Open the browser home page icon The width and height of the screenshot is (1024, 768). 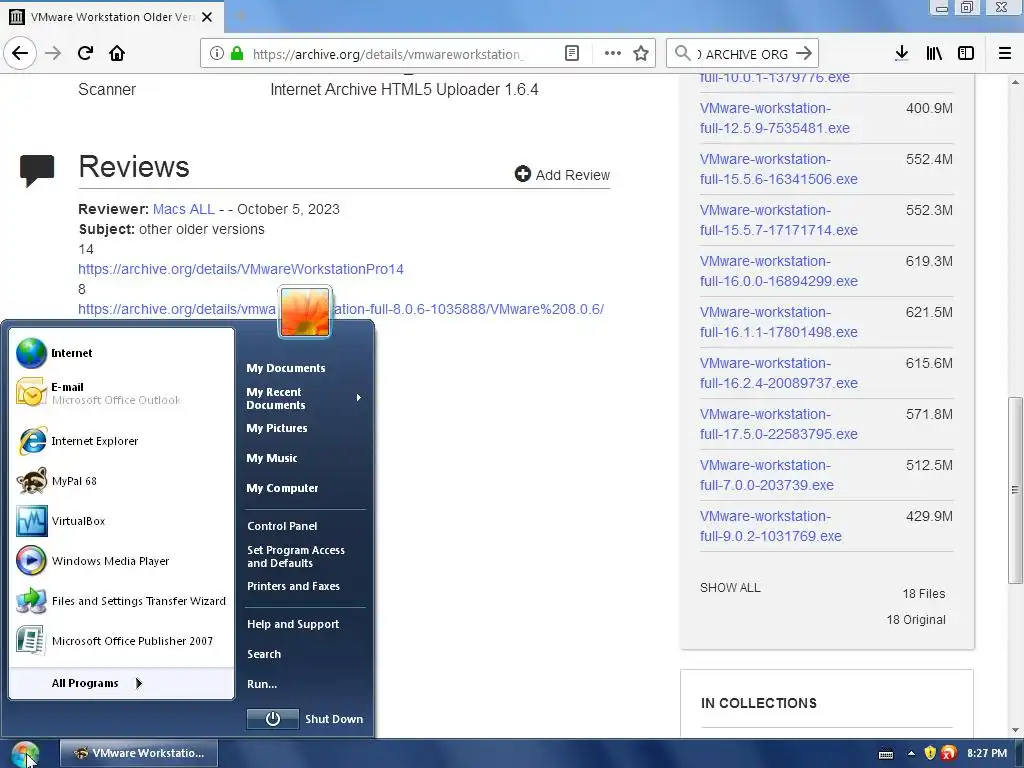(117, 53)
